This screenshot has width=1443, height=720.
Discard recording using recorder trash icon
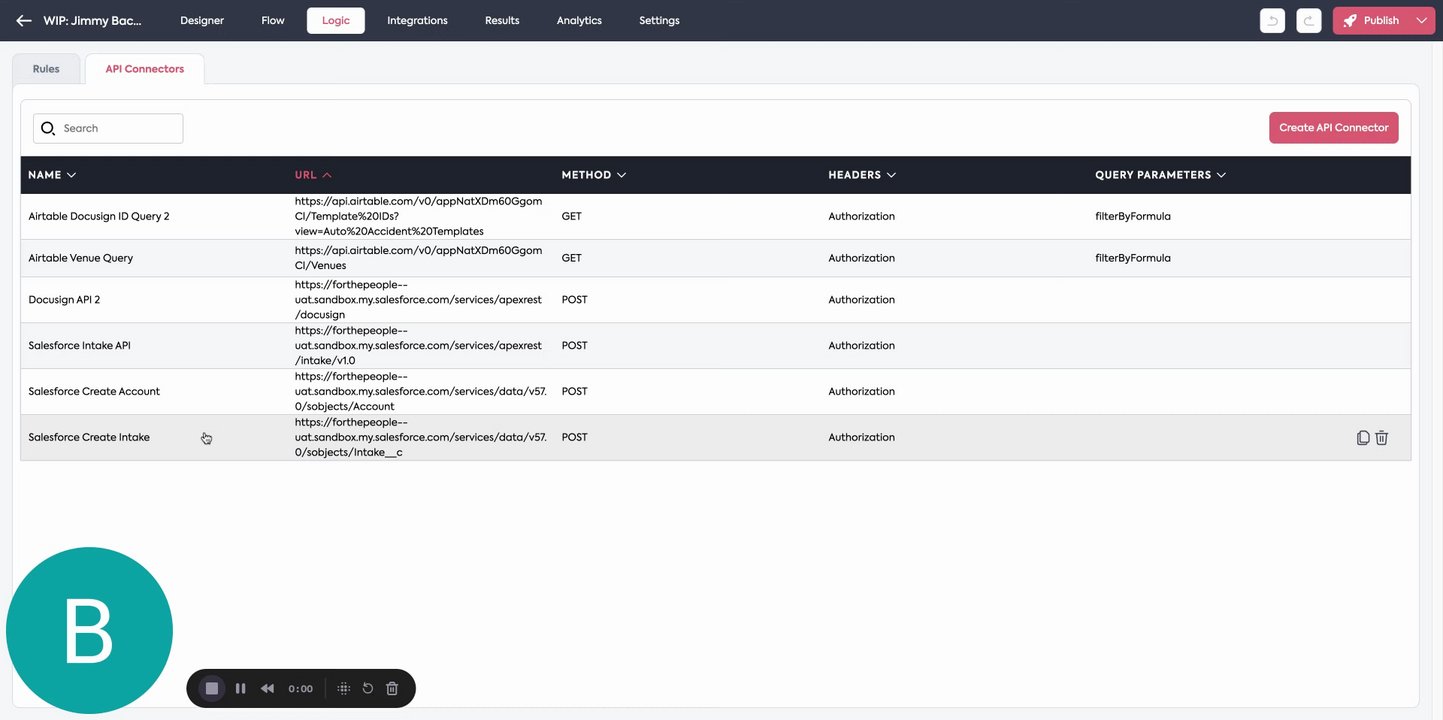[x=392, y=688]
